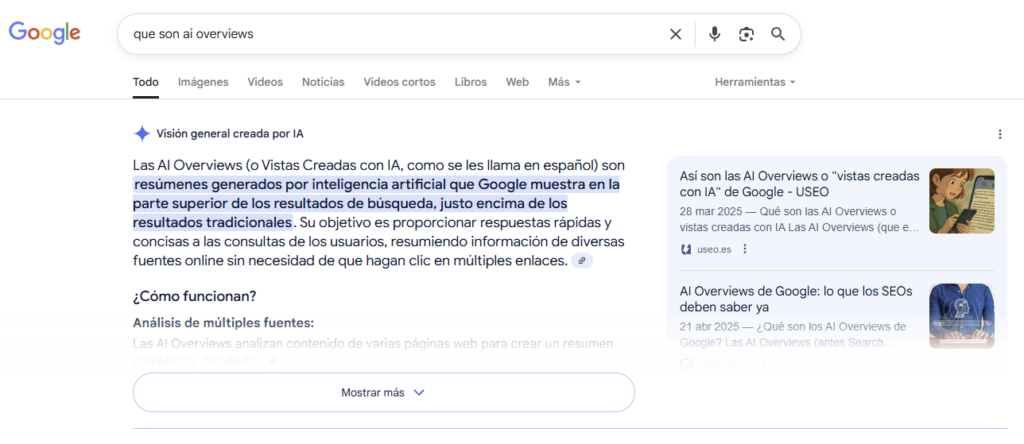The image size is (1024, 444).
Task: Open the Imágenes tab
Action: pos(203,82)
